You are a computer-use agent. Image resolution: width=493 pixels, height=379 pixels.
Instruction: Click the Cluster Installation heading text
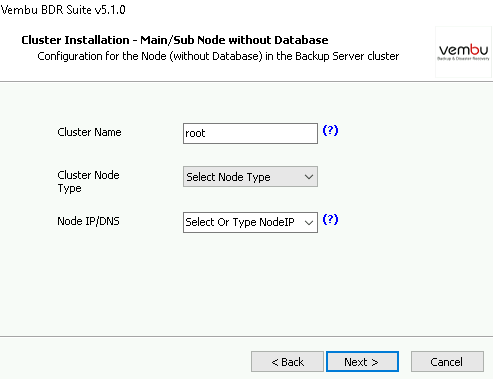[x=175, y=40]
